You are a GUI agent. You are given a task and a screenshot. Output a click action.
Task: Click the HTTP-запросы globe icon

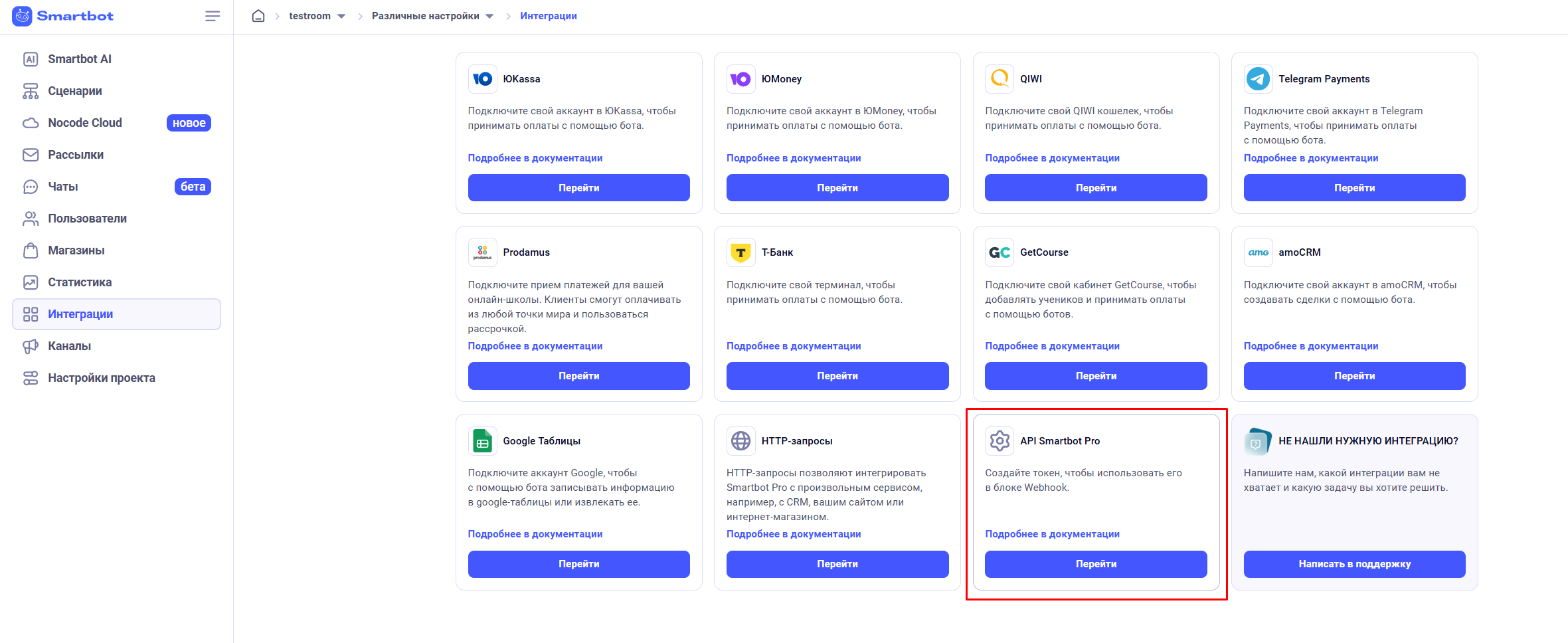[740, 441]
